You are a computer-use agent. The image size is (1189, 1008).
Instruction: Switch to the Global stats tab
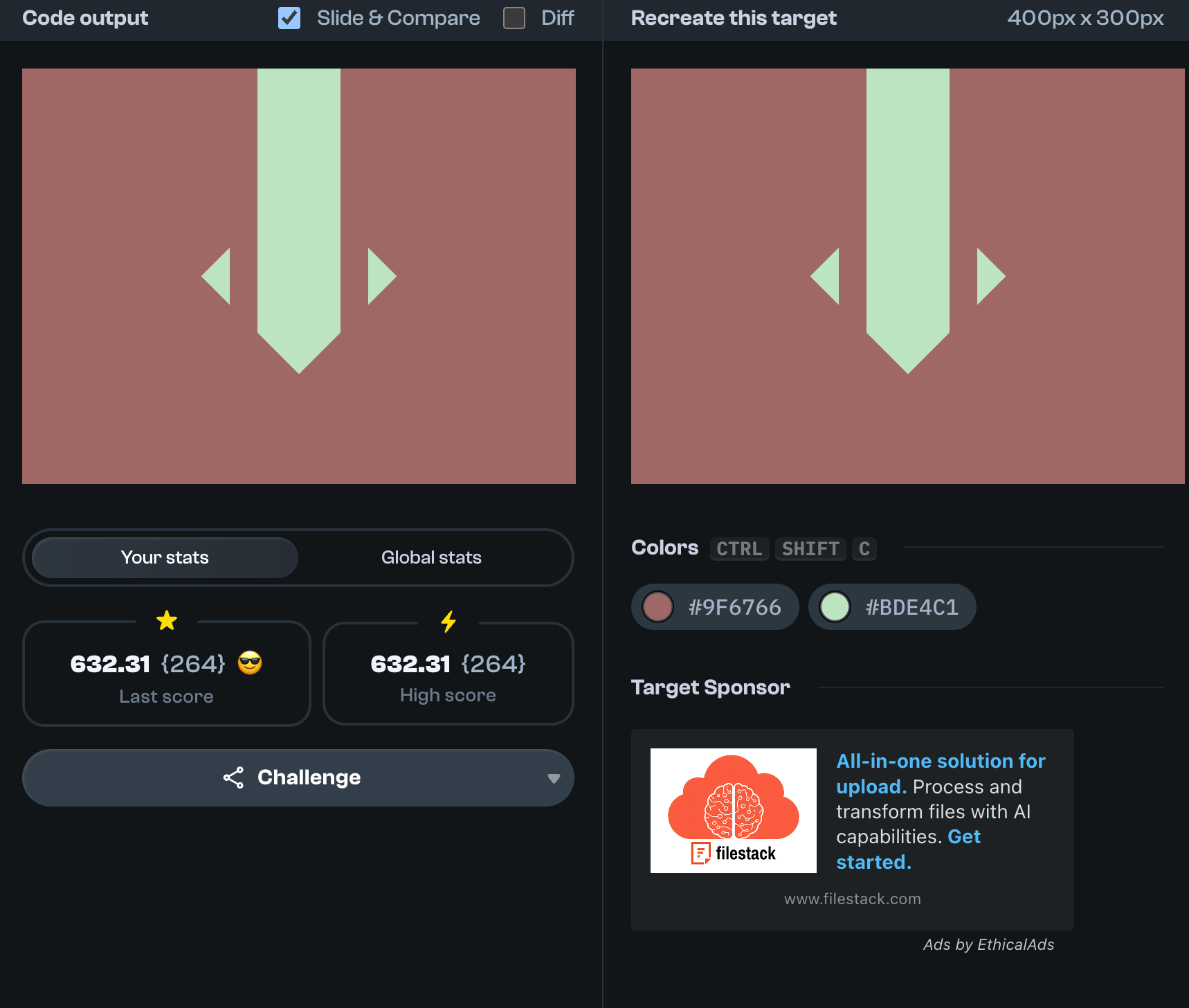(431, 557)
